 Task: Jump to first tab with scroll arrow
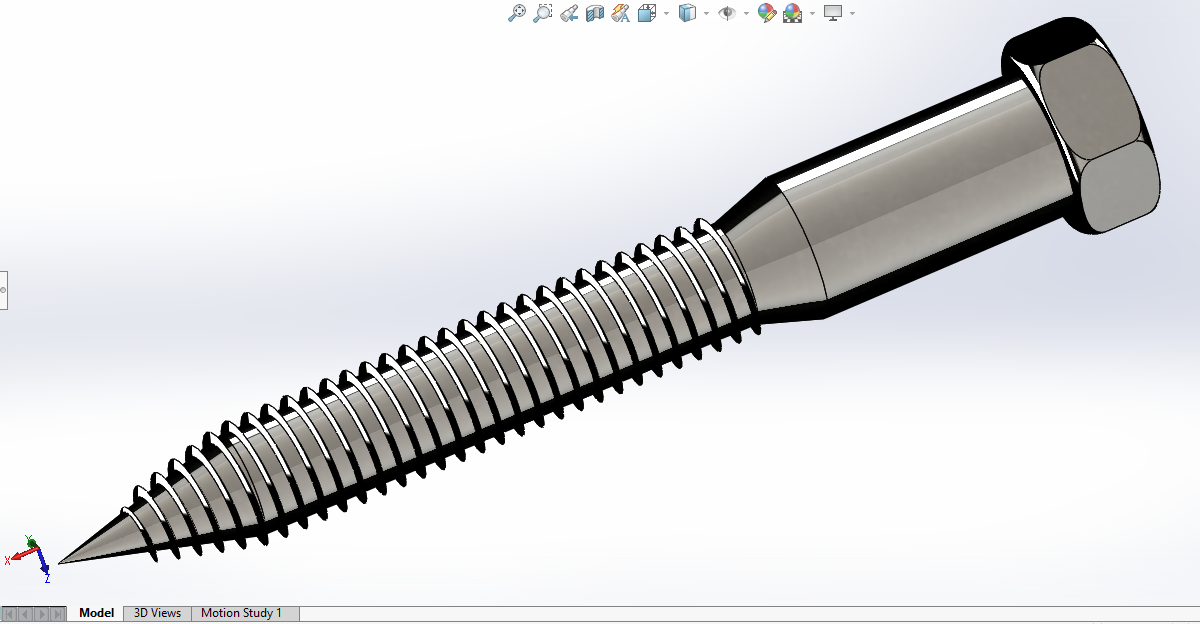pos(9,614)
